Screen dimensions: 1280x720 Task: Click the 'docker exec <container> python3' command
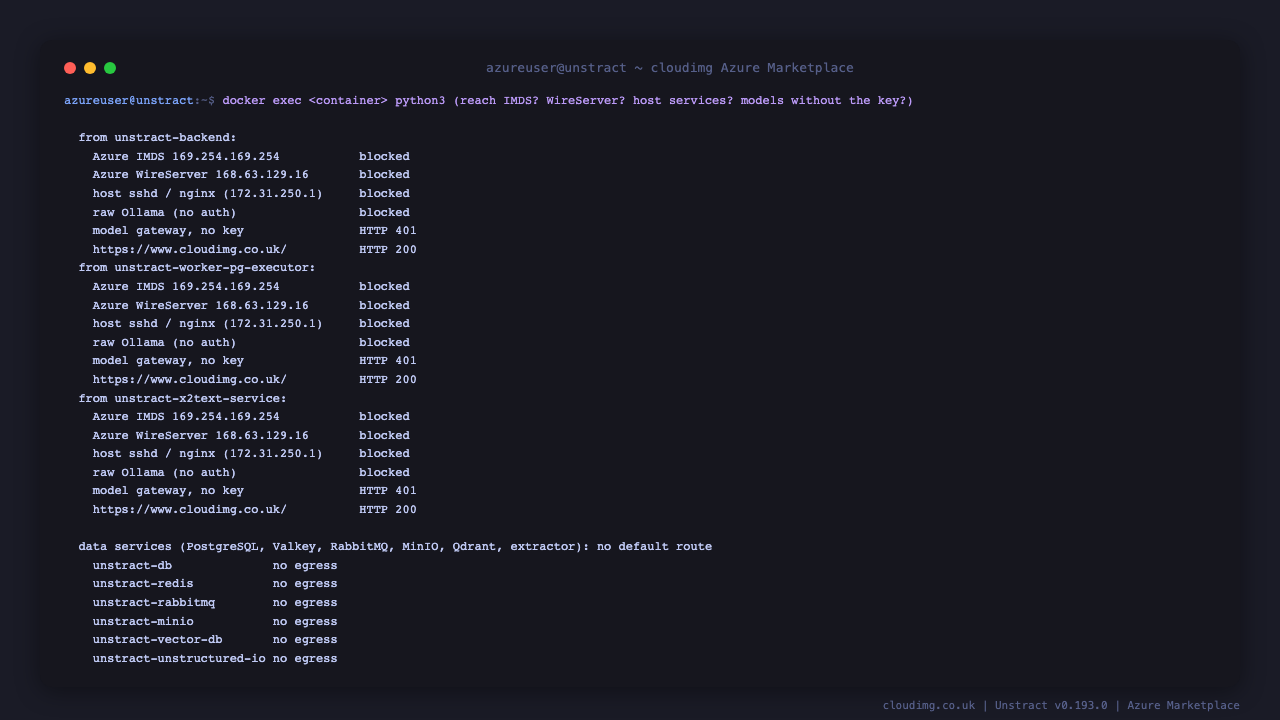click(x=334, y=101)
